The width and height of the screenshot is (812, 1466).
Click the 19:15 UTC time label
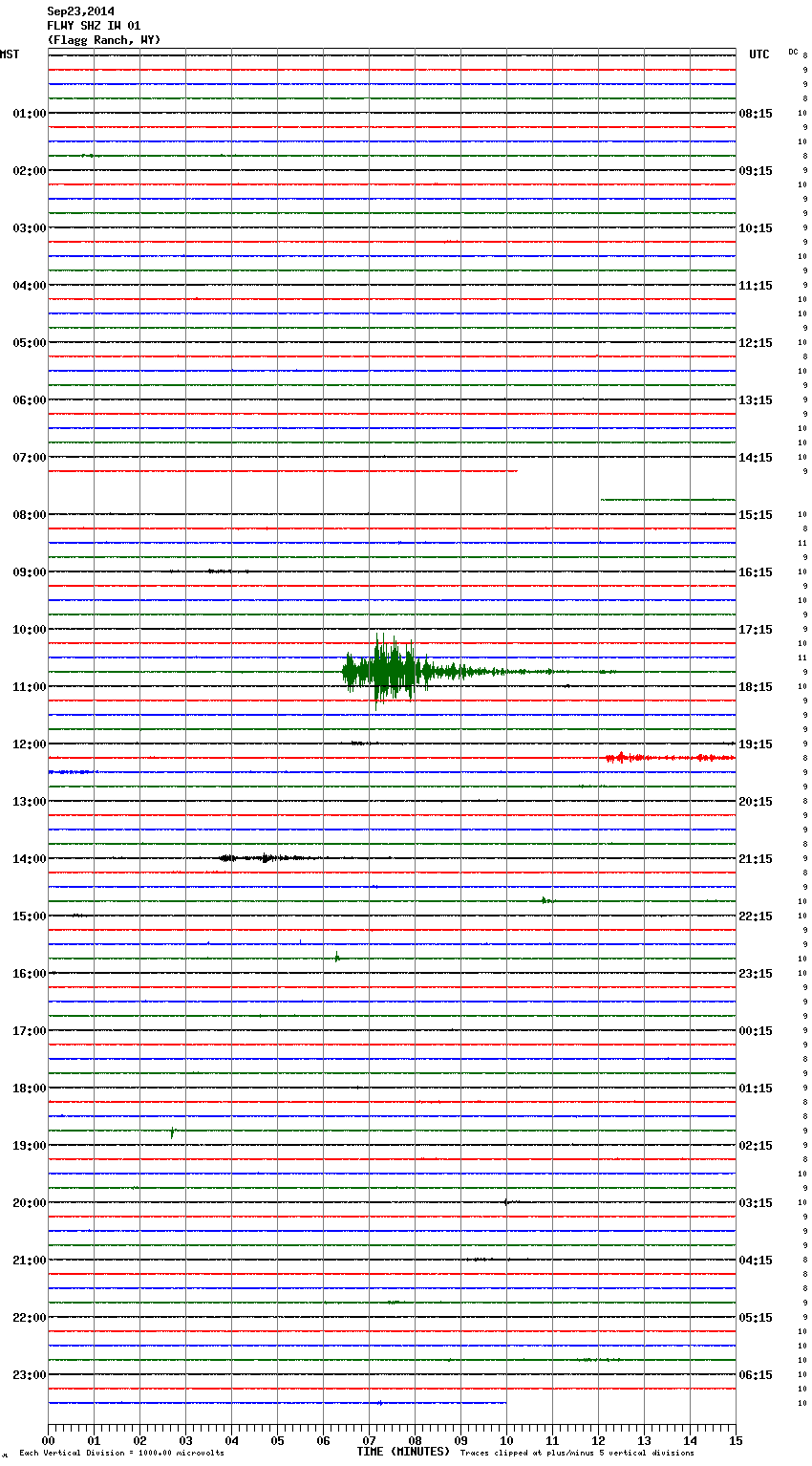click(756, 744)
